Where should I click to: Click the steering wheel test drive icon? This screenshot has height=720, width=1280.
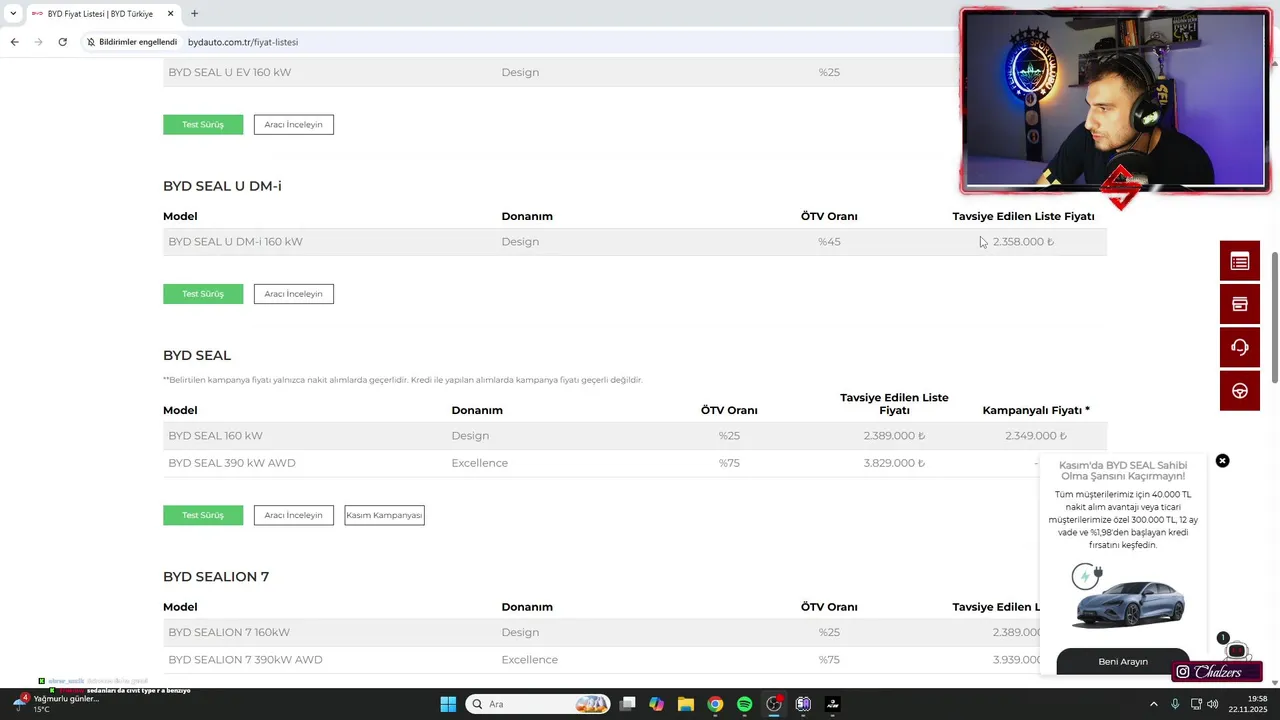click(1240, 390)
